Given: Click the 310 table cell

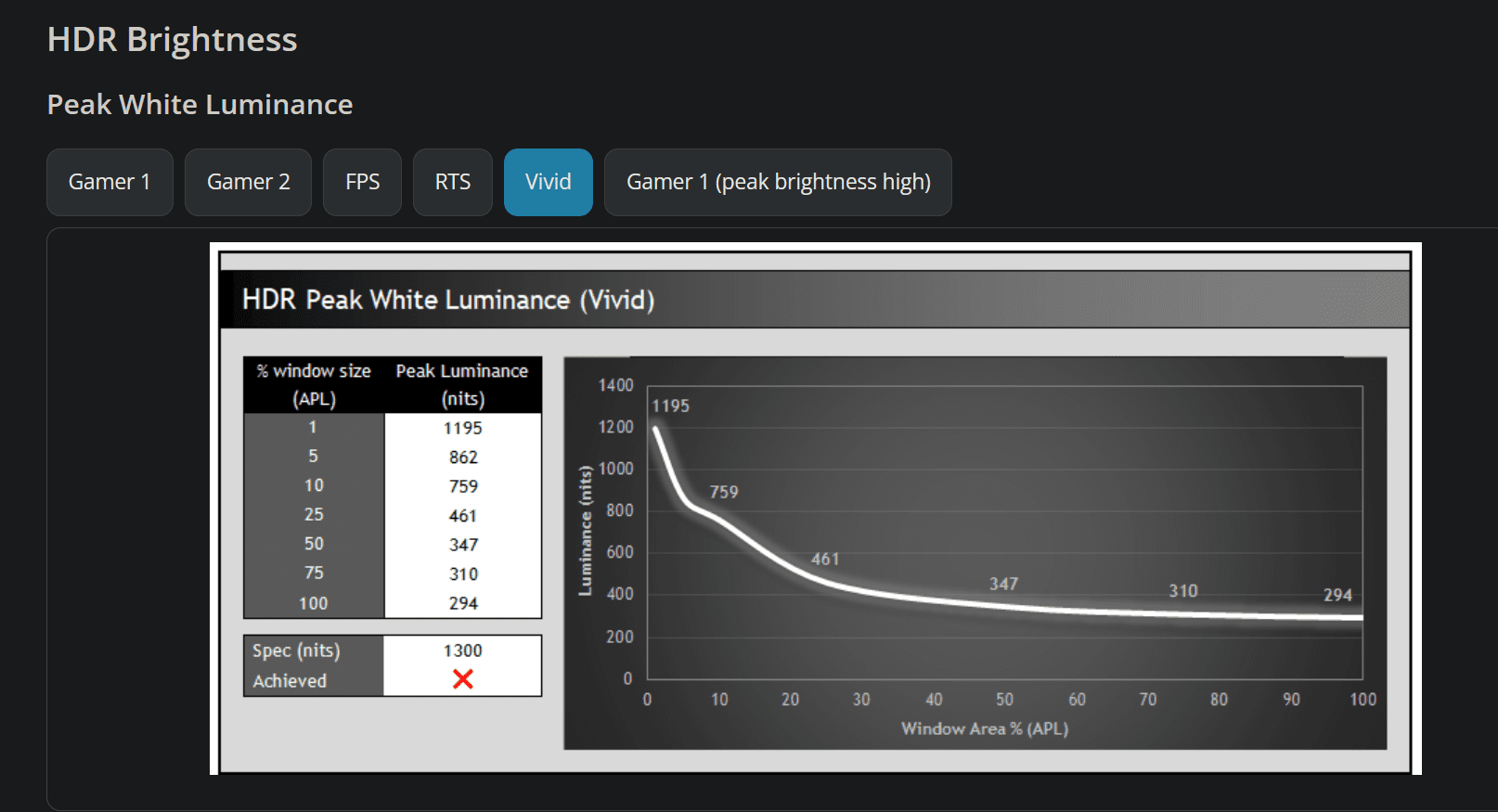Looking at the screenshot, I should 463,574.
